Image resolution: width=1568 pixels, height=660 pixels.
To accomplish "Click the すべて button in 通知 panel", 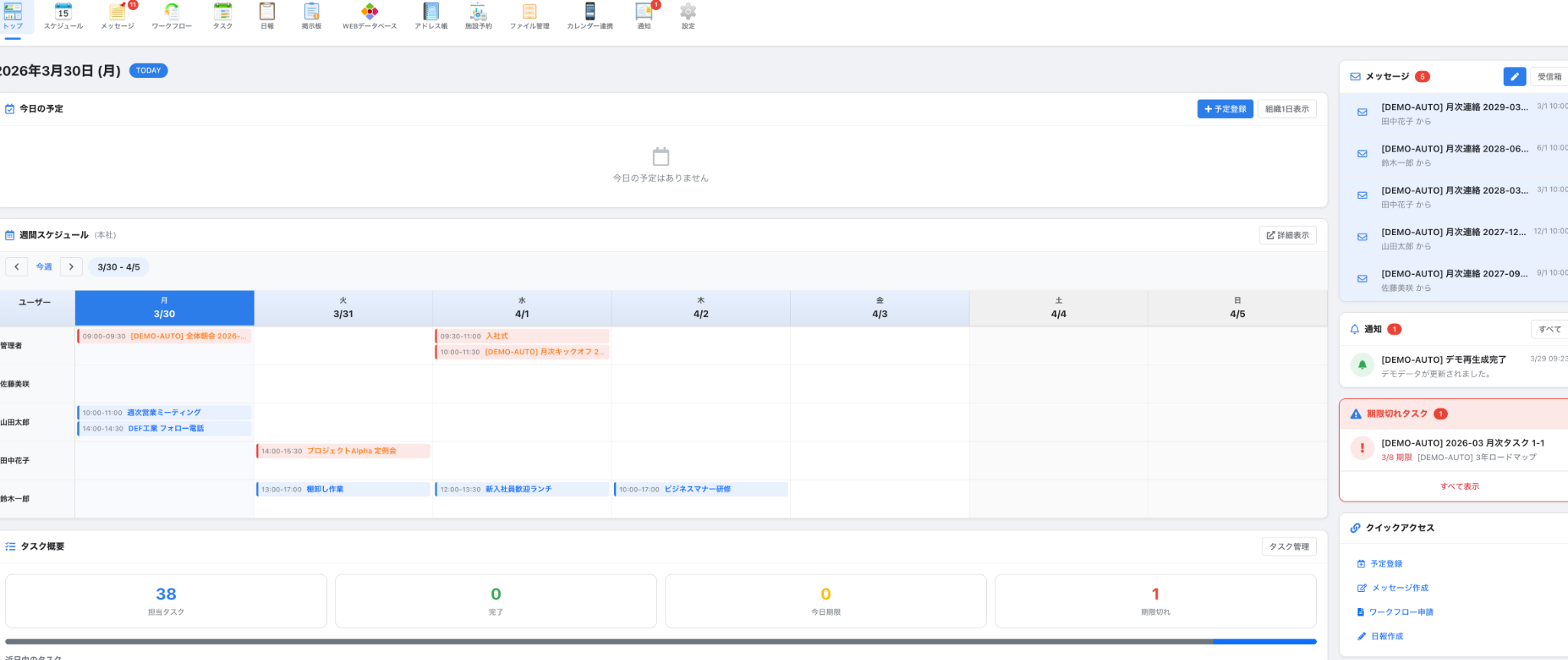I will pos(1550,329).
